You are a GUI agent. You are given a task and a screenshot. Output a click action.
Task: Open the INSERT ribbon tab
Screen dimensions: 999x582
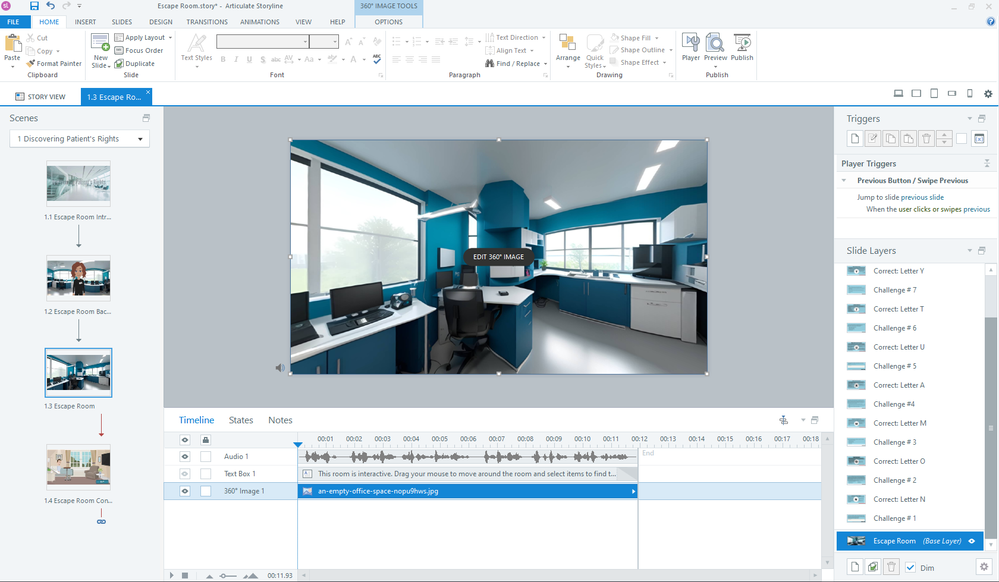coord(85,21)
